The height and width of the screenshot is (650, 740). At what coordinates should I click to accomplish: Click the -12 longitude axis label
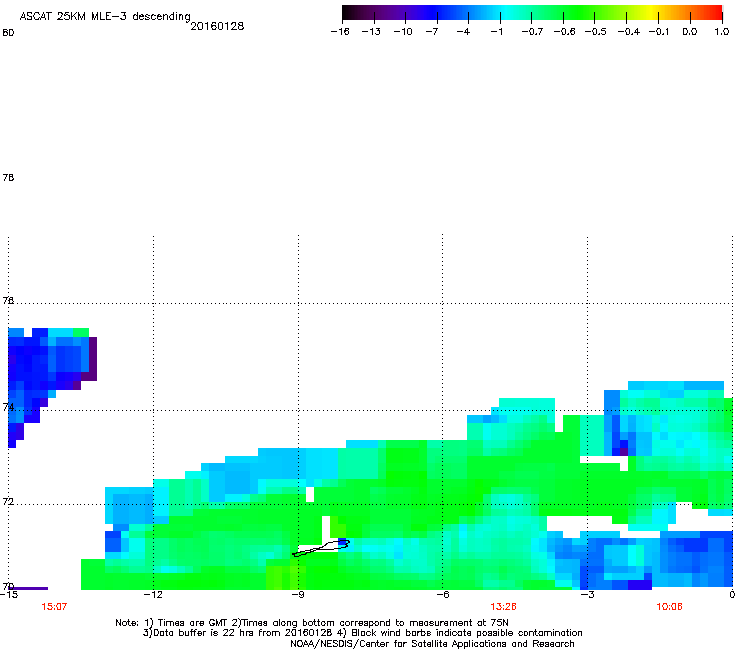153,595
